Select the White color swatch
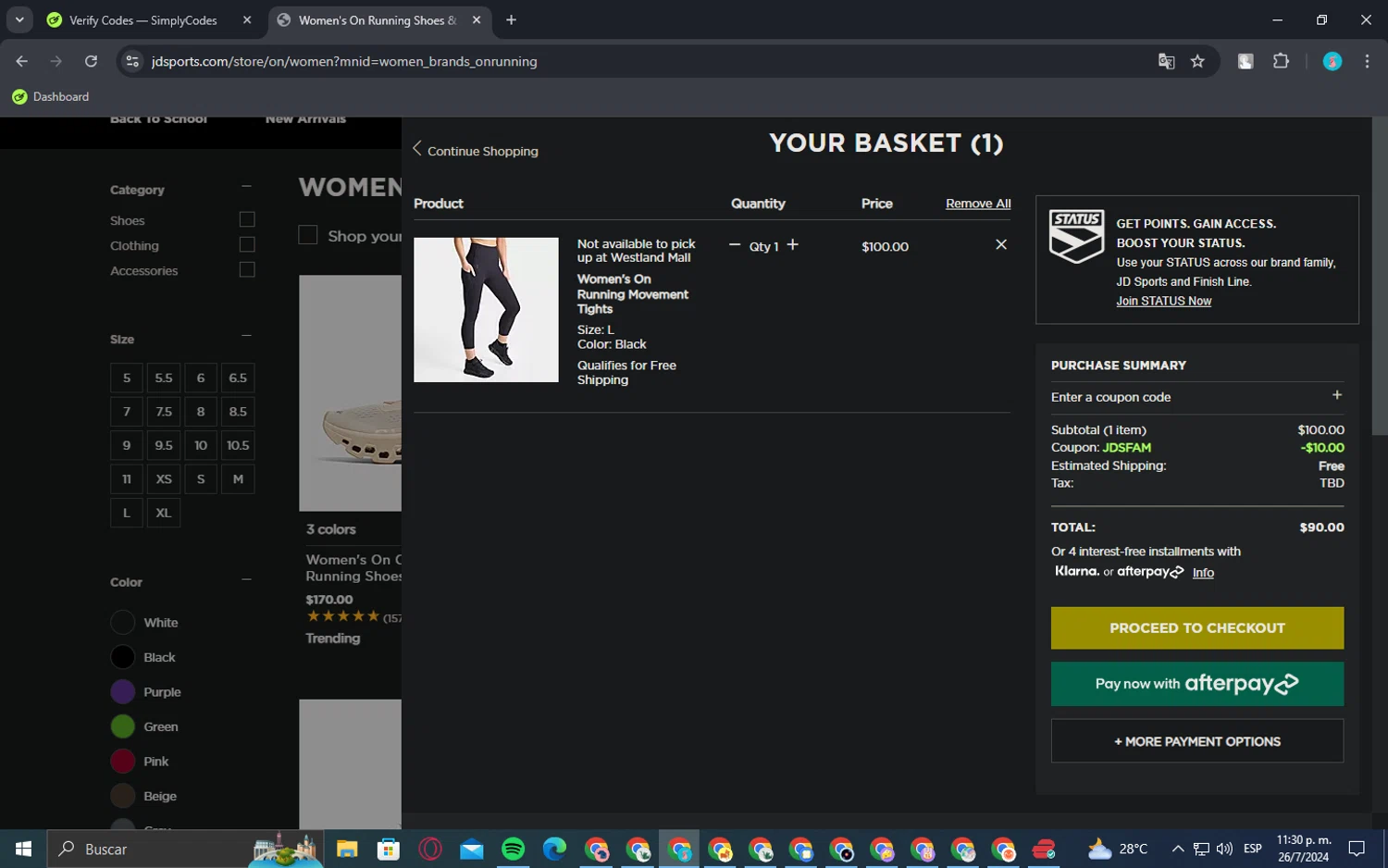 click(123, 623)
